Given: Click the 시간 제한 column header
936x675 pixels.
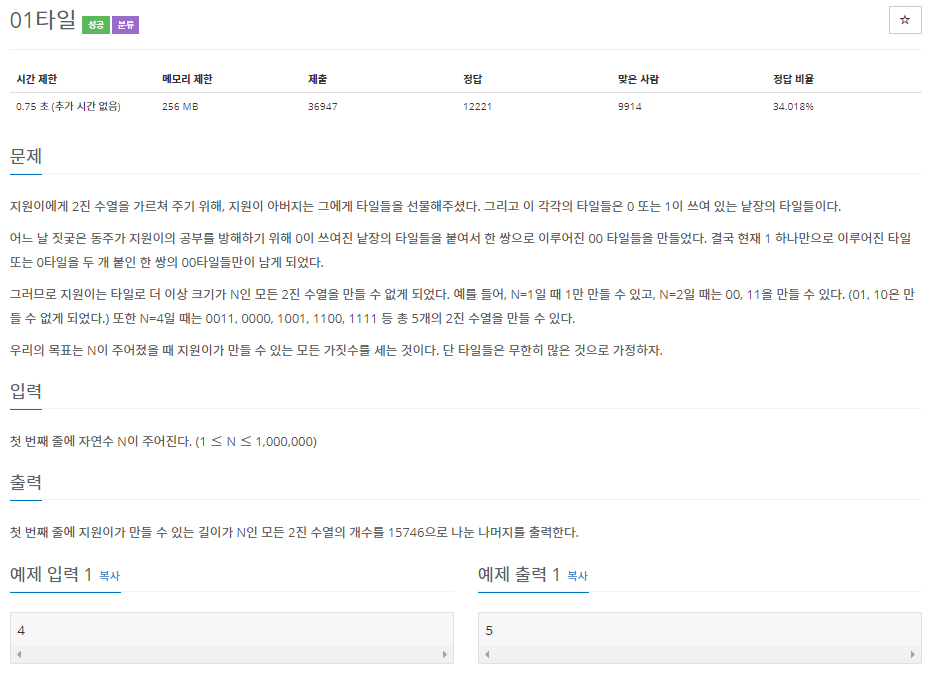Looking at the screenshot, I should click(36, 79).
